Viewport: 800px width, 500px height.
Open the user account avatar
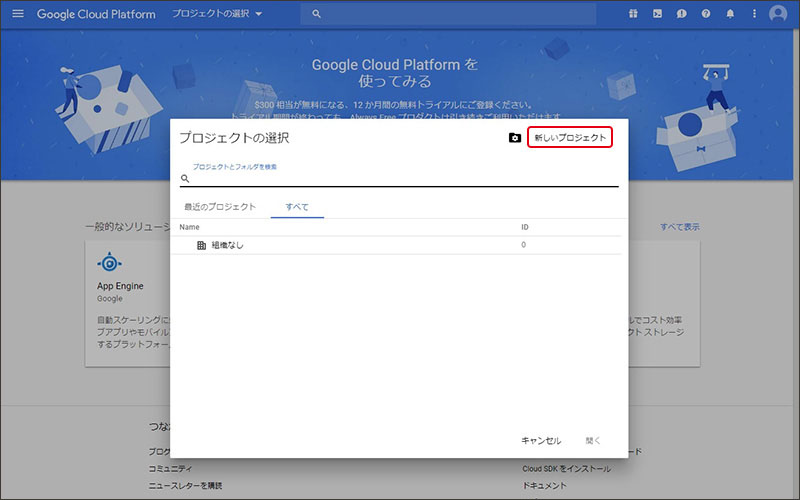click(778, 14)
